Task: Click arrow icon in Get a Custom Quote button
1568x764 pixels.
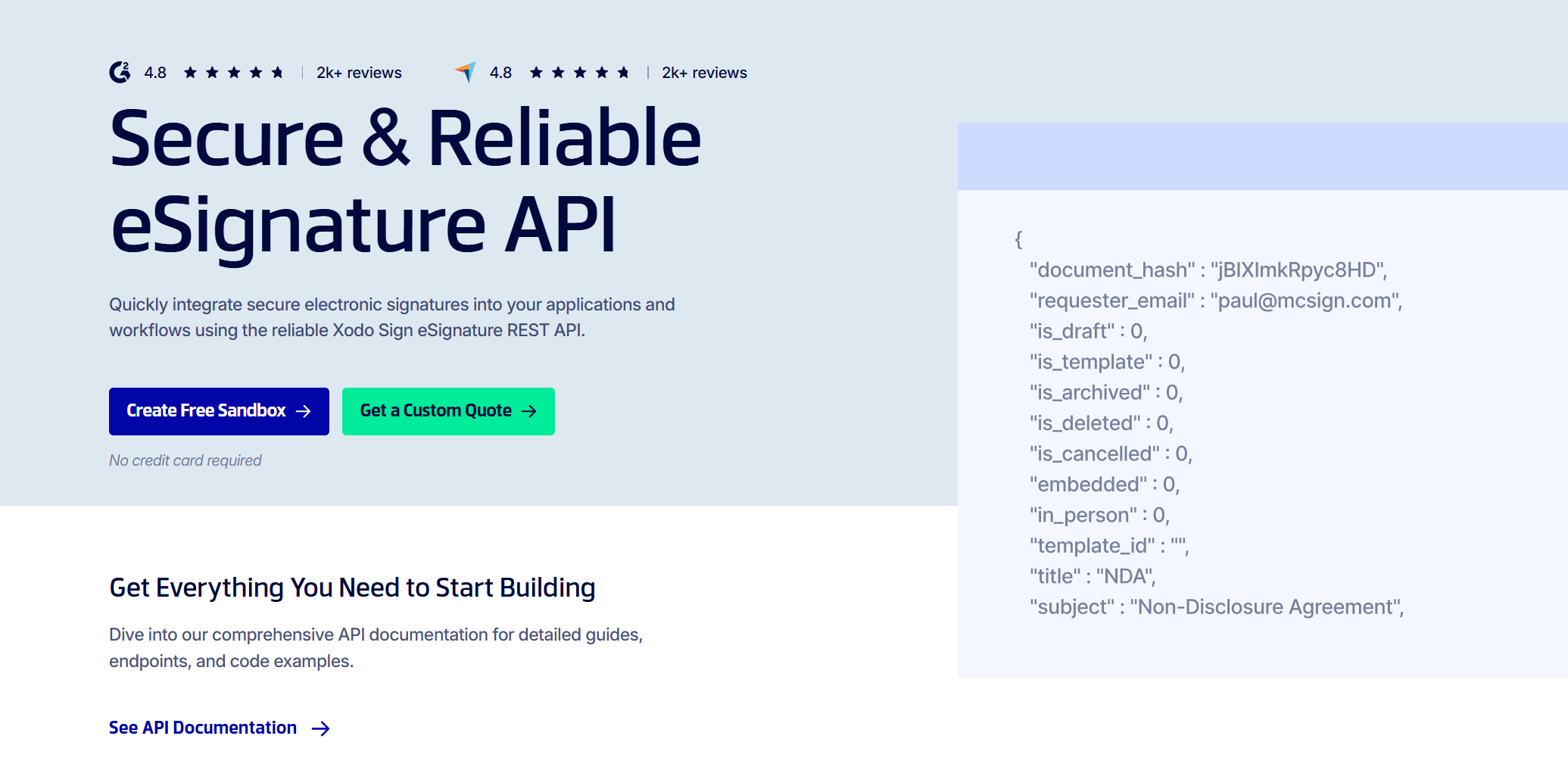Action: (529, 411)
